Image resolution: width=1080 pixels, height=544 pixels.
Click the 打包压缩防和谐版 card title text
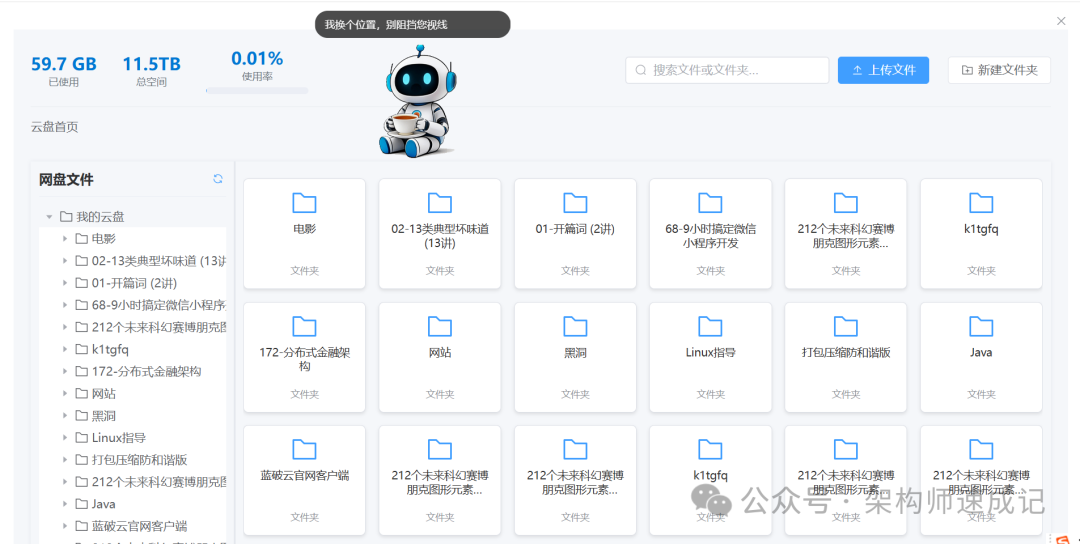(846, 353)
